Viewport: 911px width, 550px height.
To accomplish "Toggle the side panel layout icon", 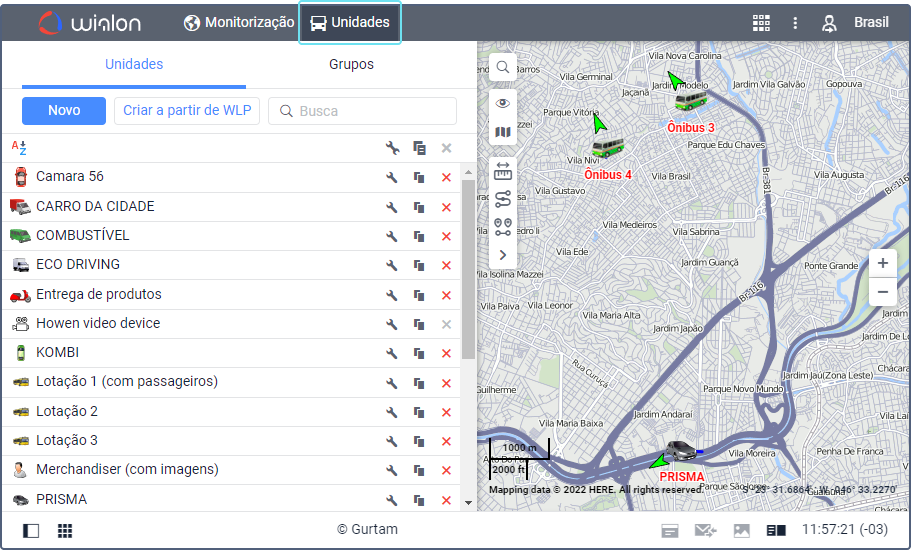I will click(31, 530).
